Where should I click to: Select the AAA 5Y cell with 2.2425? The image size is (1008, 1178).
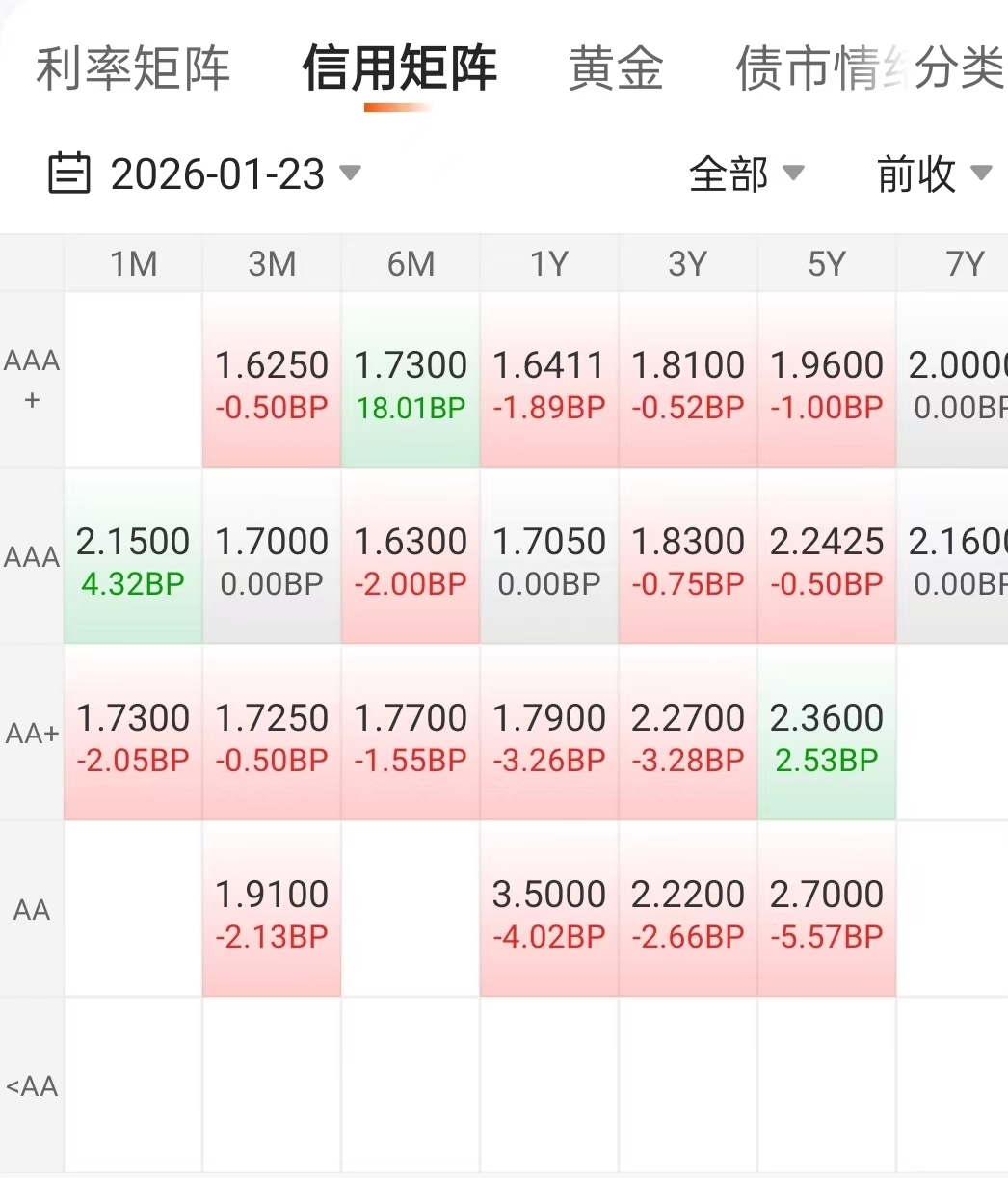click(x=827, y=557)
